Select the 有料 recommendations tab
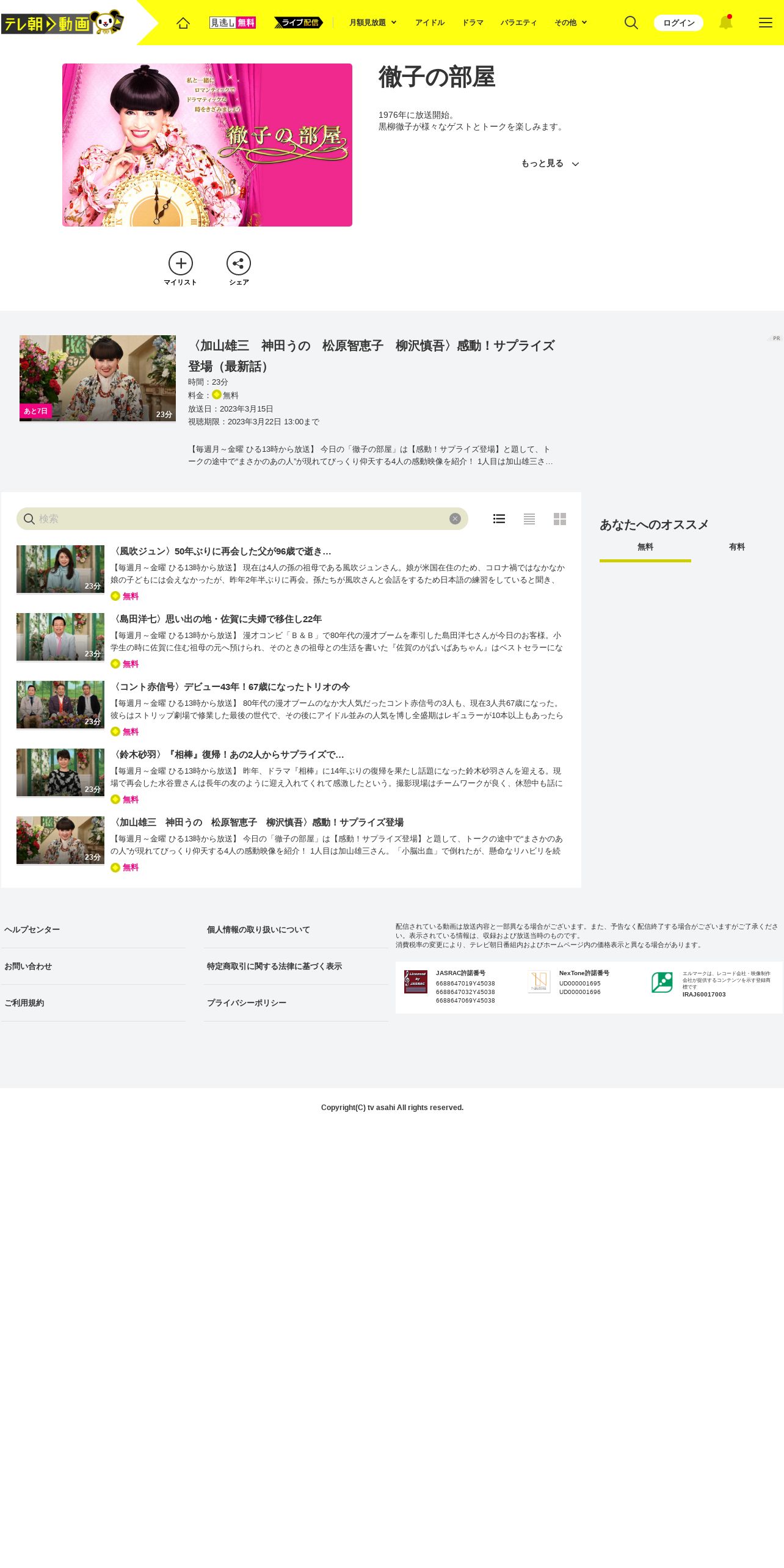Image resolution: width=784 pixels, height=1568 pixels. click(737, 547)
